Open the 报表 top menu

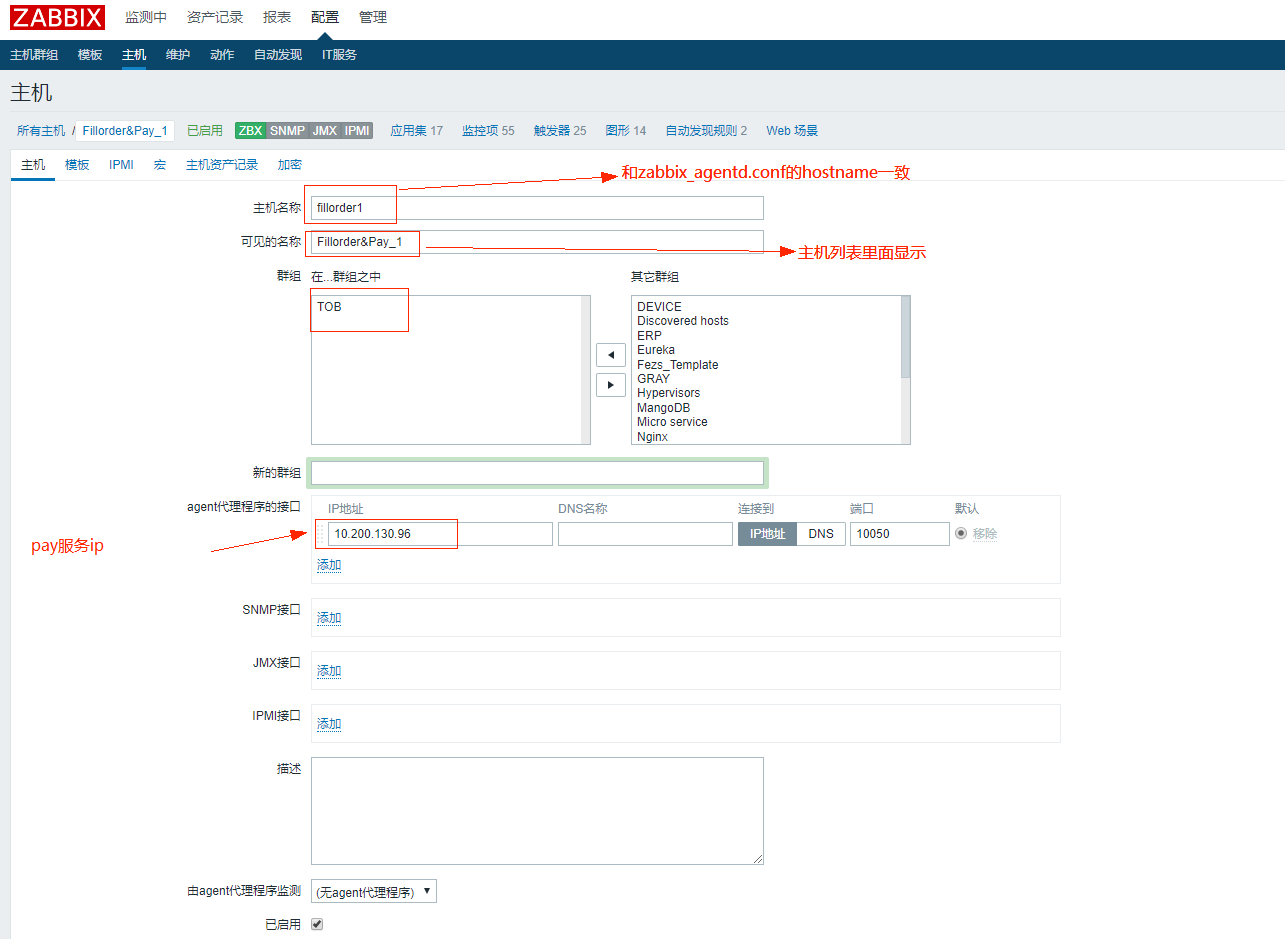[277, 17]
